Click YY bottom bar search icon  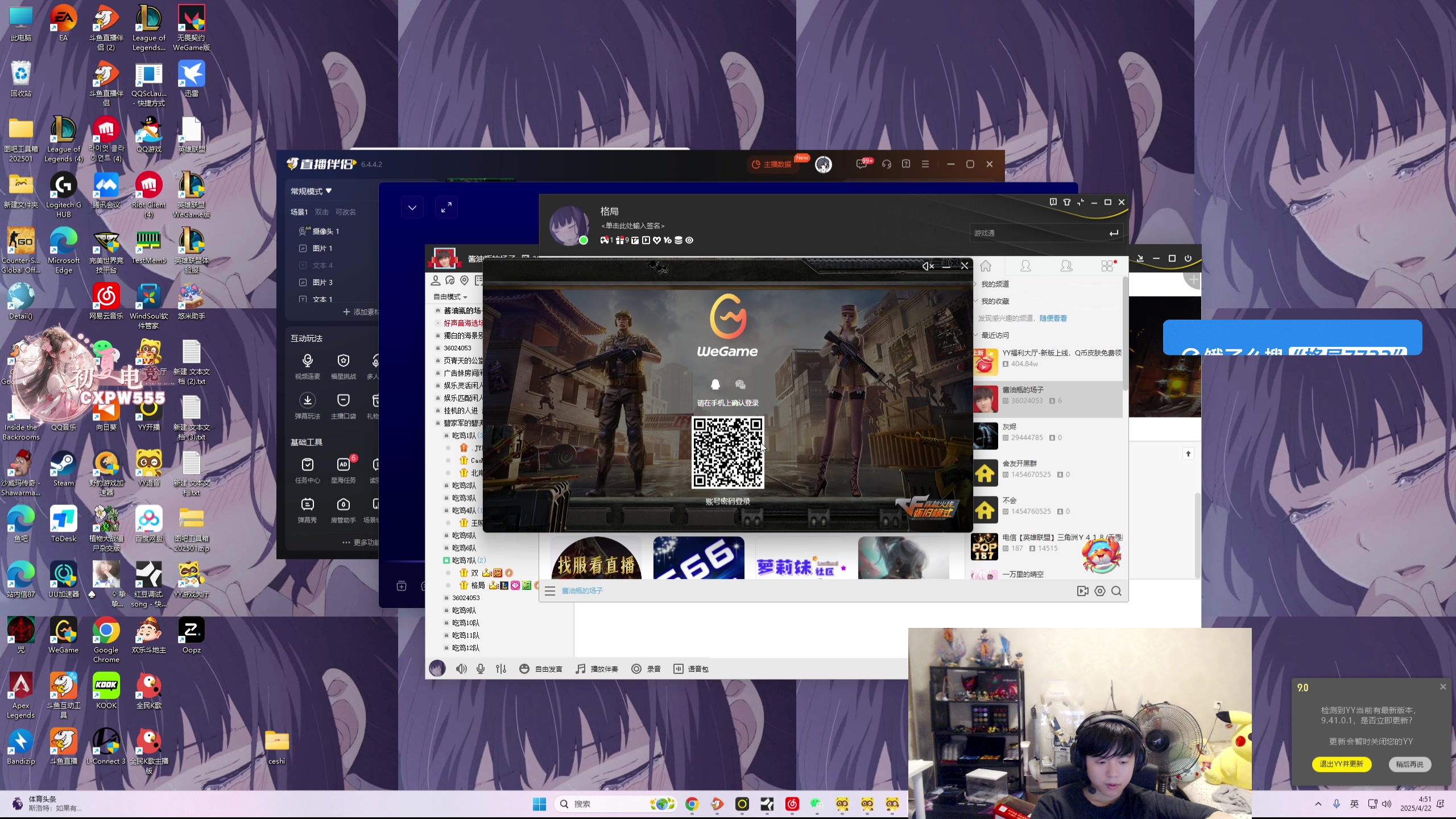pos(1116,591)
